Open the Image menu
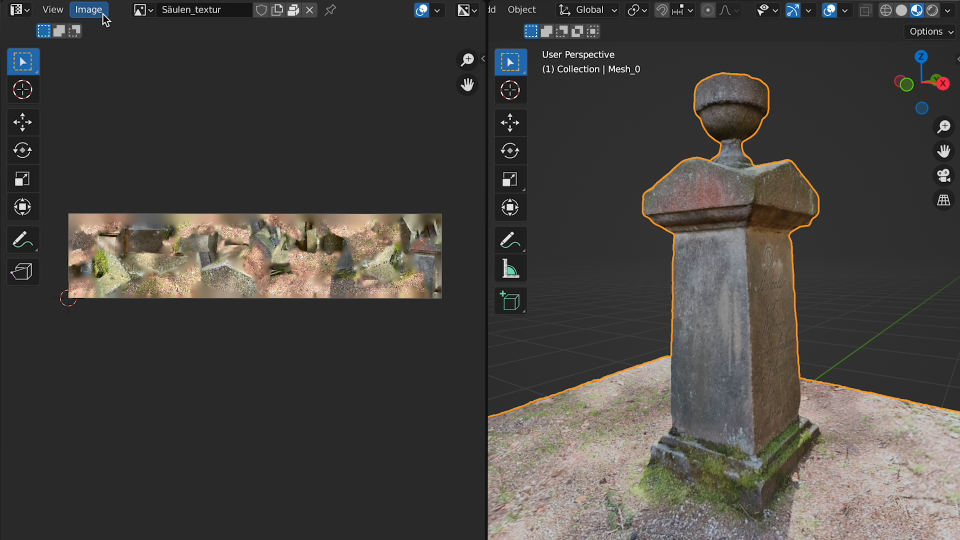Viewport: 960px width, 540px height. pyautogui.click(x=88, y=10)
